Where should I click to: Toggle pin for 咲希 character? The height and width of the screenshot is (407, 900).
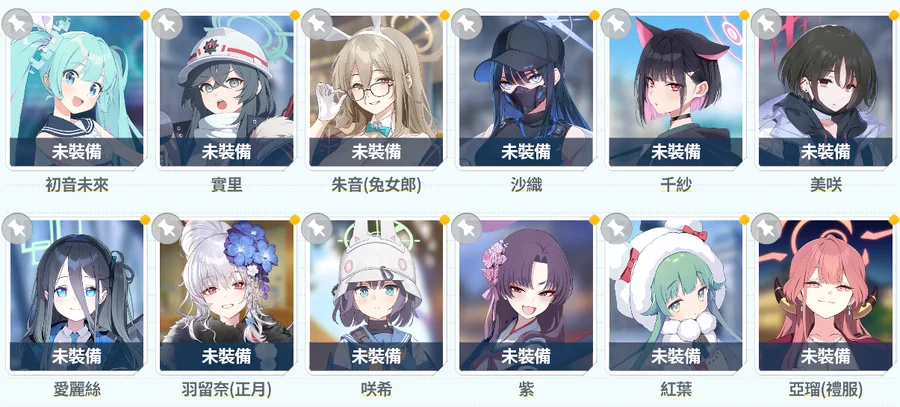click(x=317, y=228)
